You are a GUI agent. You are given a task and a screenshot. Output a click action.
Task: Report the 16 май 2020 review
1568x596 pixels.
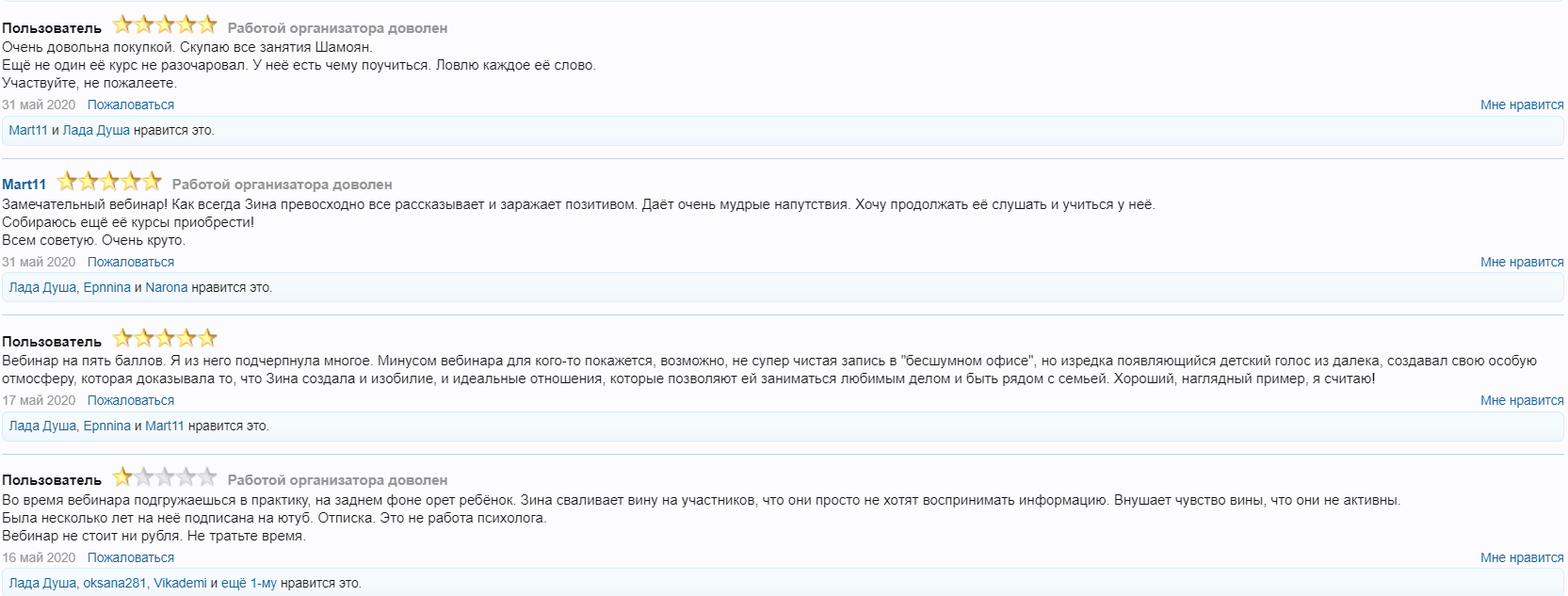pyautogui.click(x=131, y=557)
